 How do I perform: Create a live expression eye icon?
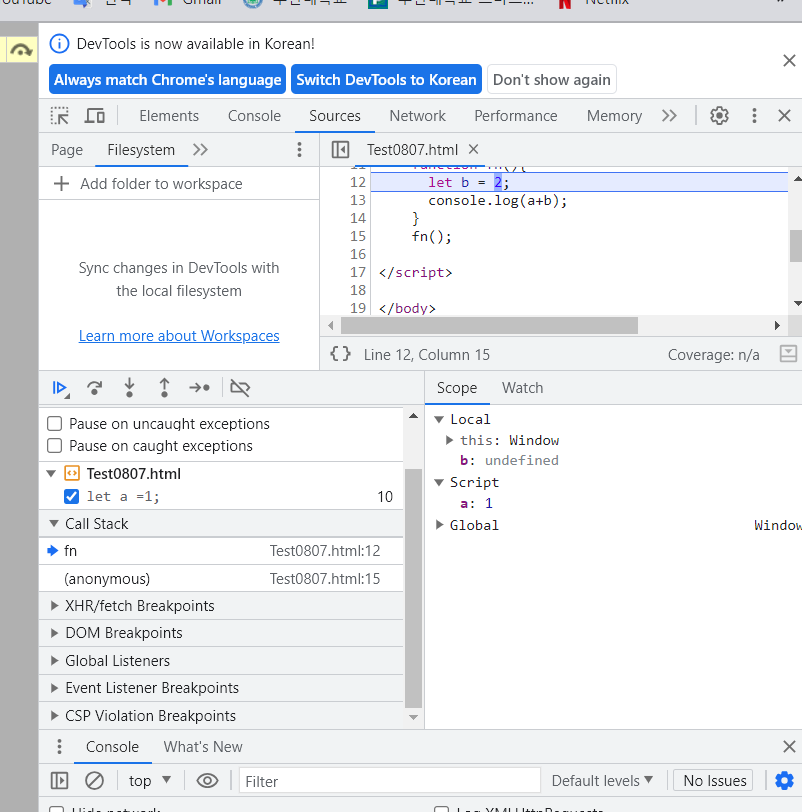tap(207, 780)
